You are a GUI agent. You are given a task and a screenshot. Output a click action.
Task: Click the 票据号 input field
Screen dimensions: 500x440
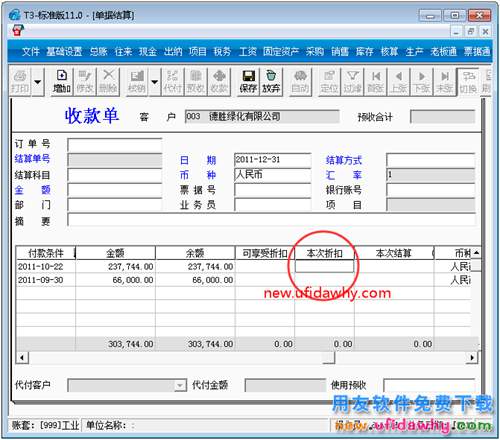pyautogui.click(x=273, y=190)
